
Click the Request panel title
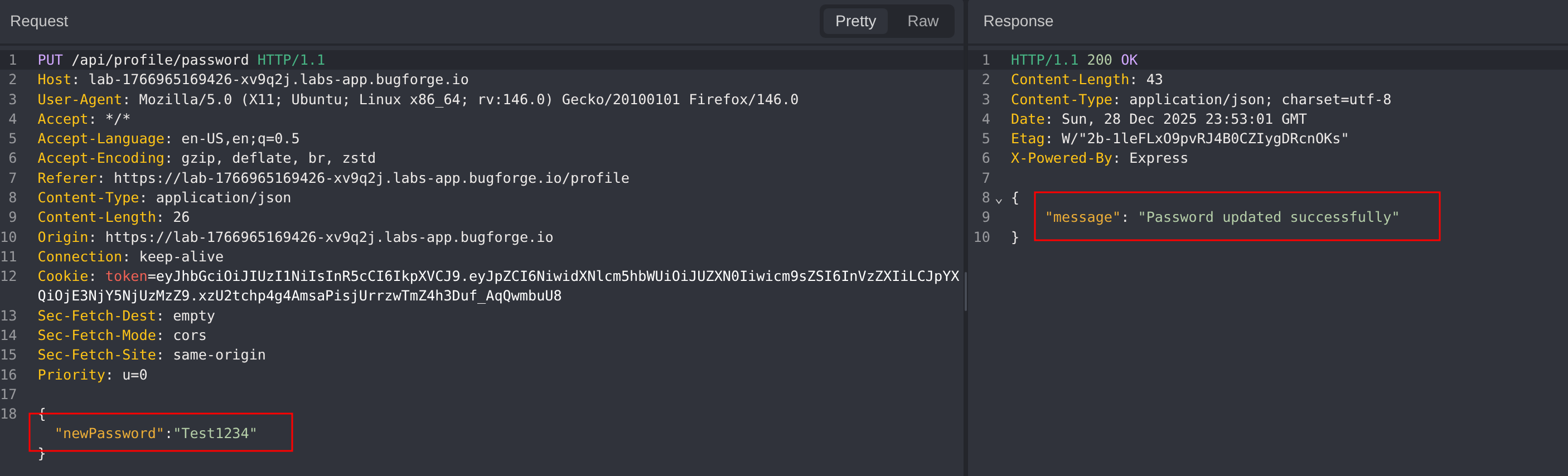[x=39, y=21]
